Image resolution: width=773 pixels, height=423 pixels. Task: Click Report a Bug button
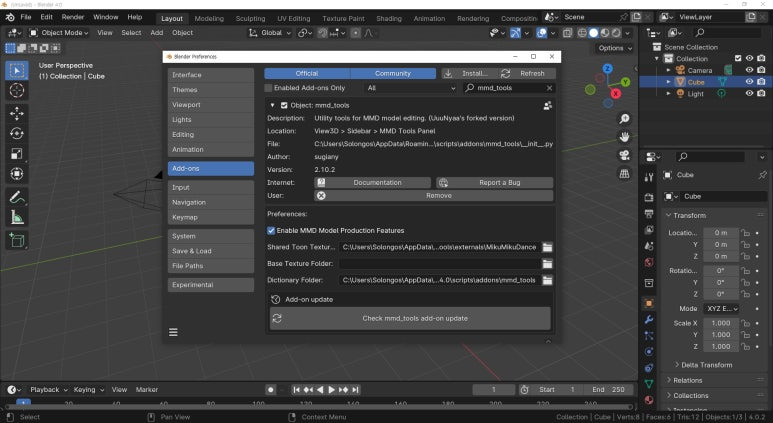pos(494,182)
